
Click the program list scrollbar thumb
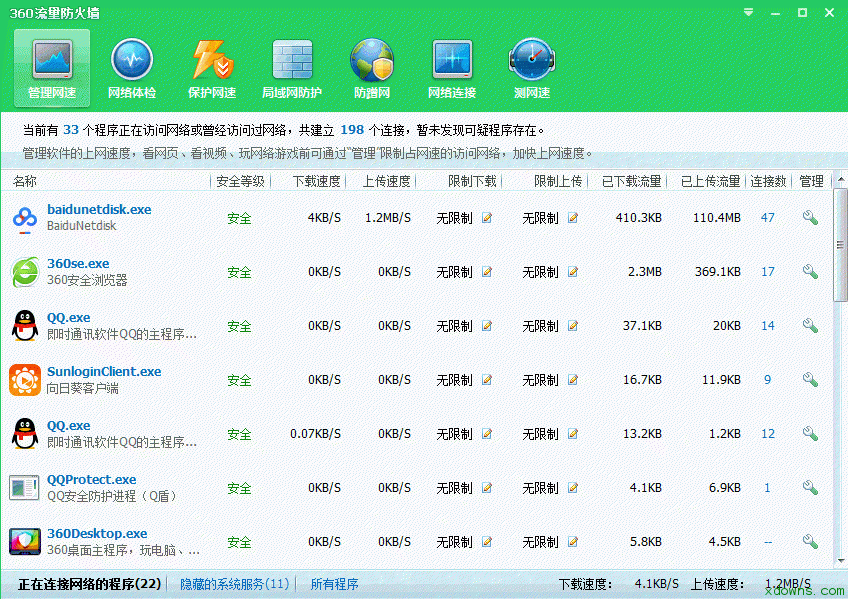click(x=840, y=244)
